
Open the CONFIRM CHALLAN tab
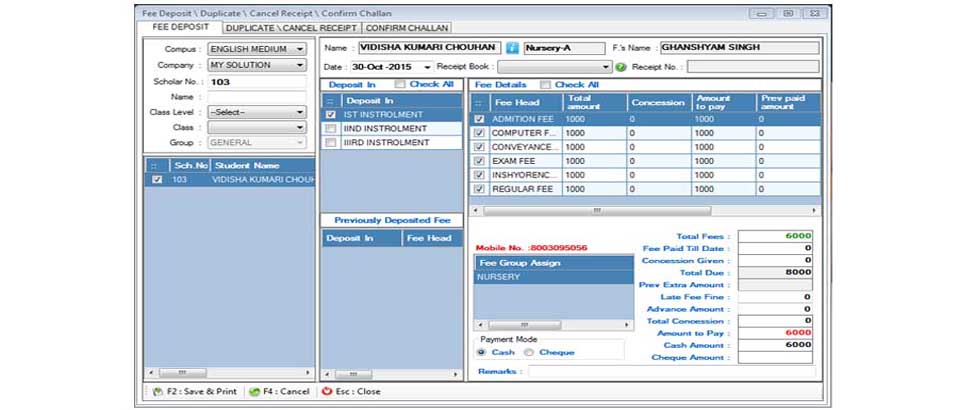pos(407,28)
